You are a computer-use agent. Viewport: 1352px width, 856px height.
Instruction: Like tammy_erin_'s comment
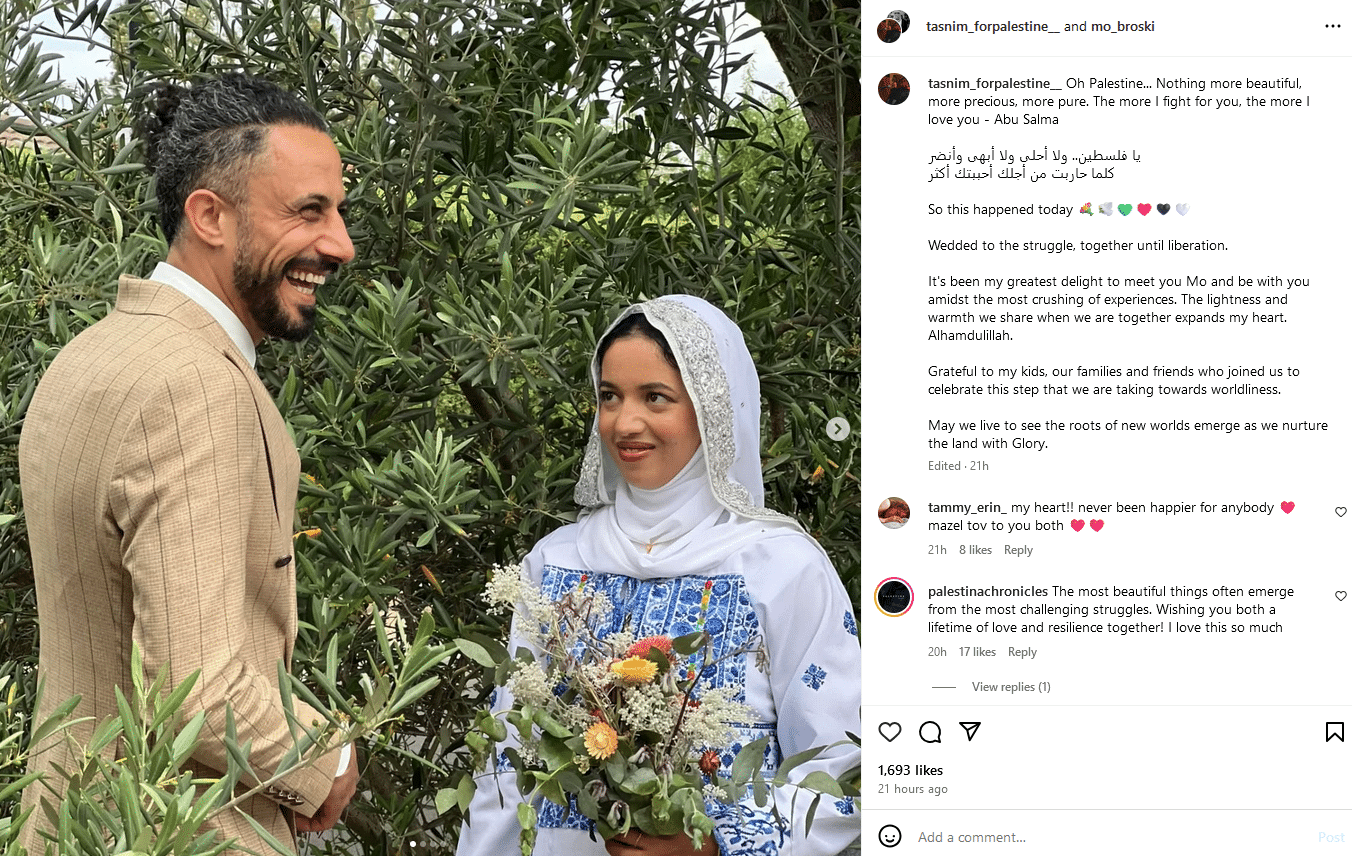pos(1341,512)
